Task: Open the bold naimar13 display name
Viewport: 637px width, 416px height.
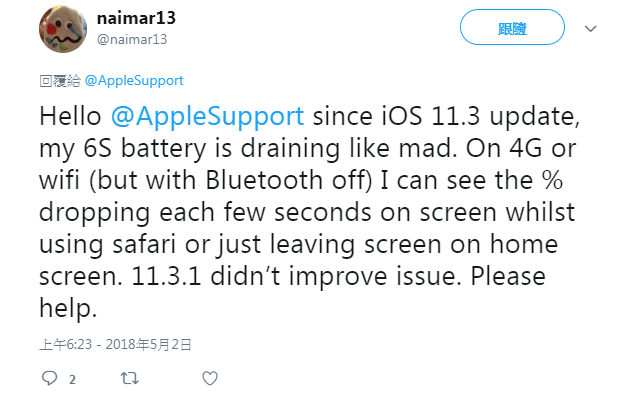Action: pyautogui.click(x=136, y=18)
